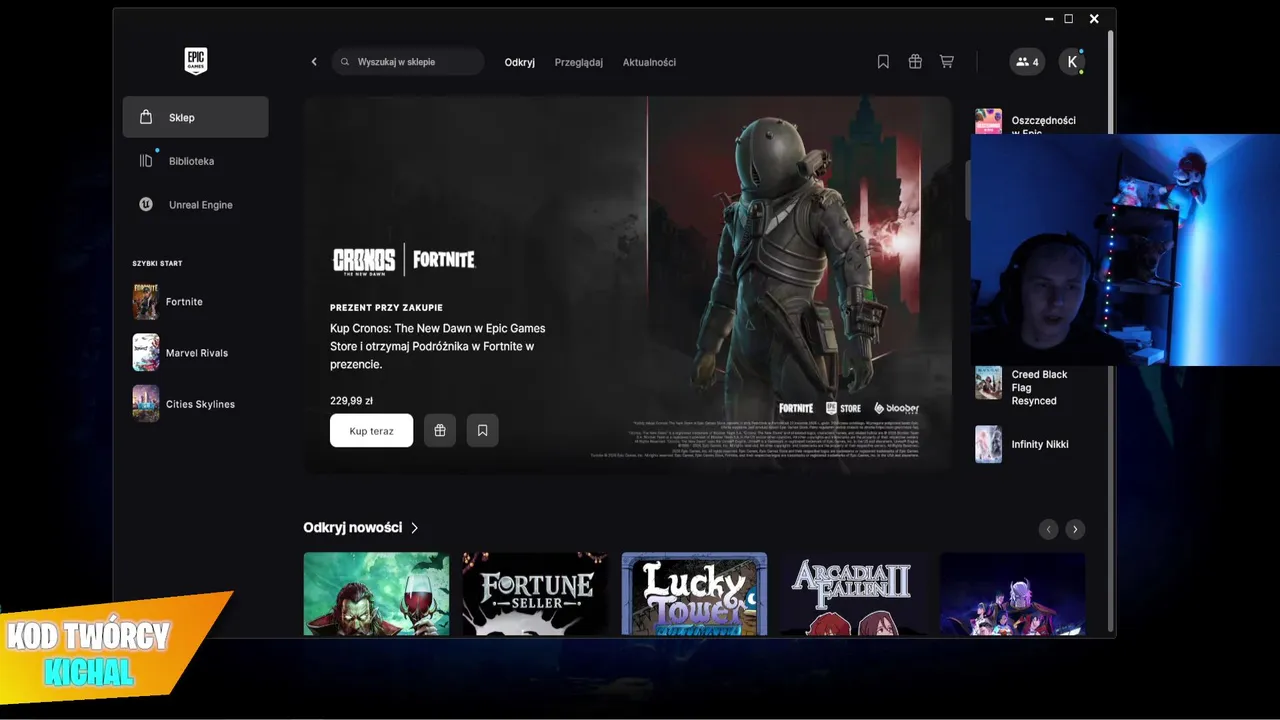This screenshot has height=720, width=1280.
Task: Expand Odkryj nowości with chevron arrow
Action: pyautogui.click(x=414, y=528)
